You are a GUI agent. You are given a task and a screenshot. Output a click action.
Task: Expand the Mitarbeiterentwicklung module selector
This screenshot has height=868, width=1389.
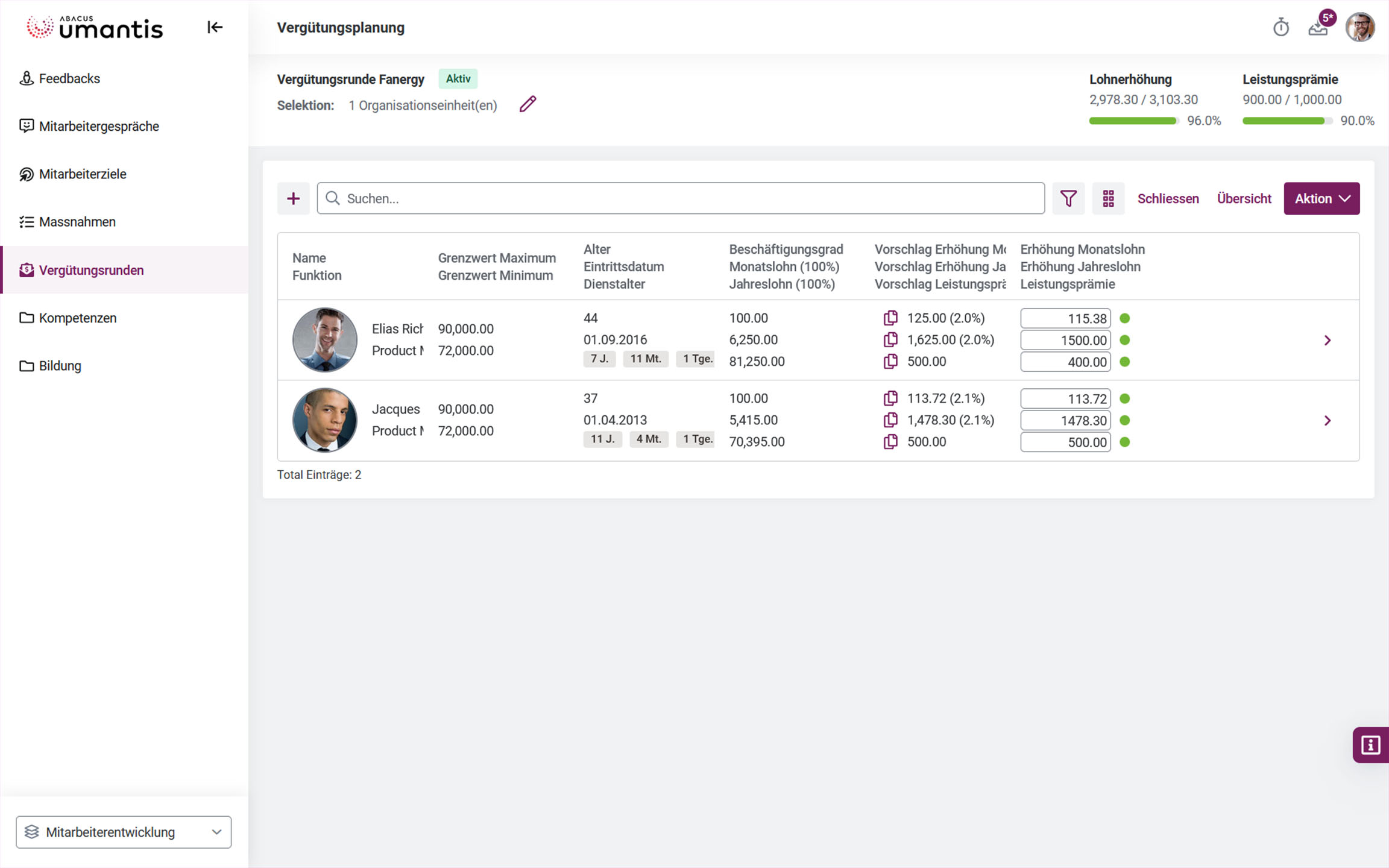(x=124, y=832)
